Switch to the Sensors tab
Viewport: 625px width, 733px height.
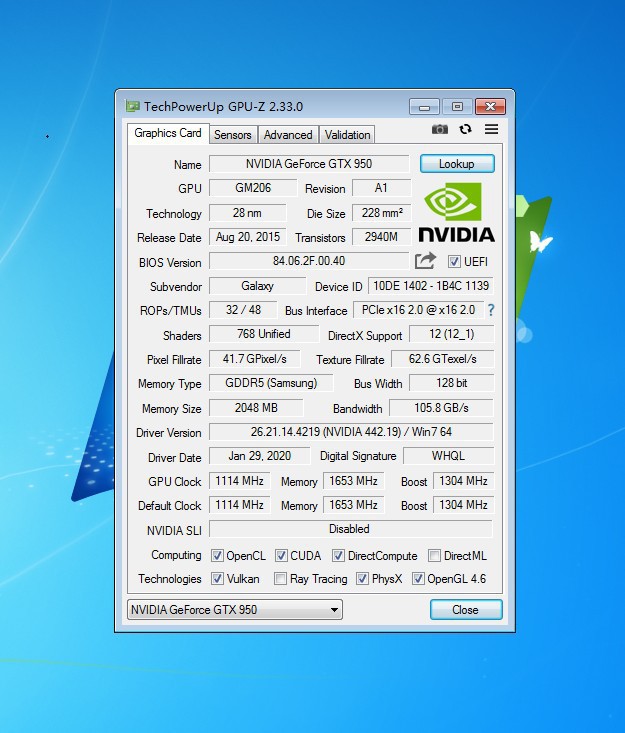233,135
